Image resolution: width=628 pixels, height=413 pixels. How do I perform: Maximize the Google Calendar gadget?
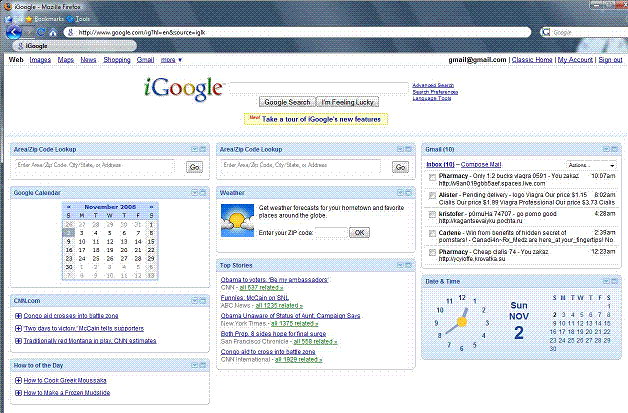click(203, 193)
